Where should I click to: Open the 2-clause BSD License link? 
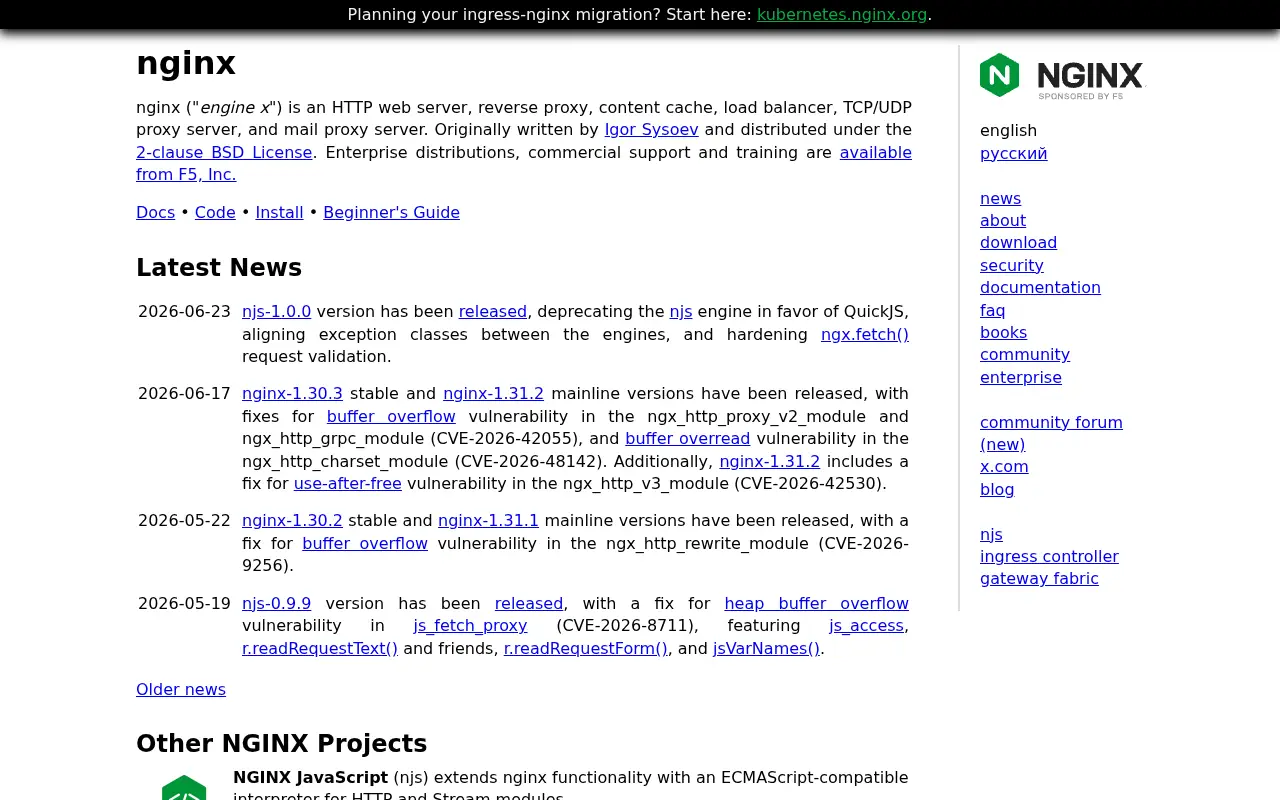coord(224,152)
